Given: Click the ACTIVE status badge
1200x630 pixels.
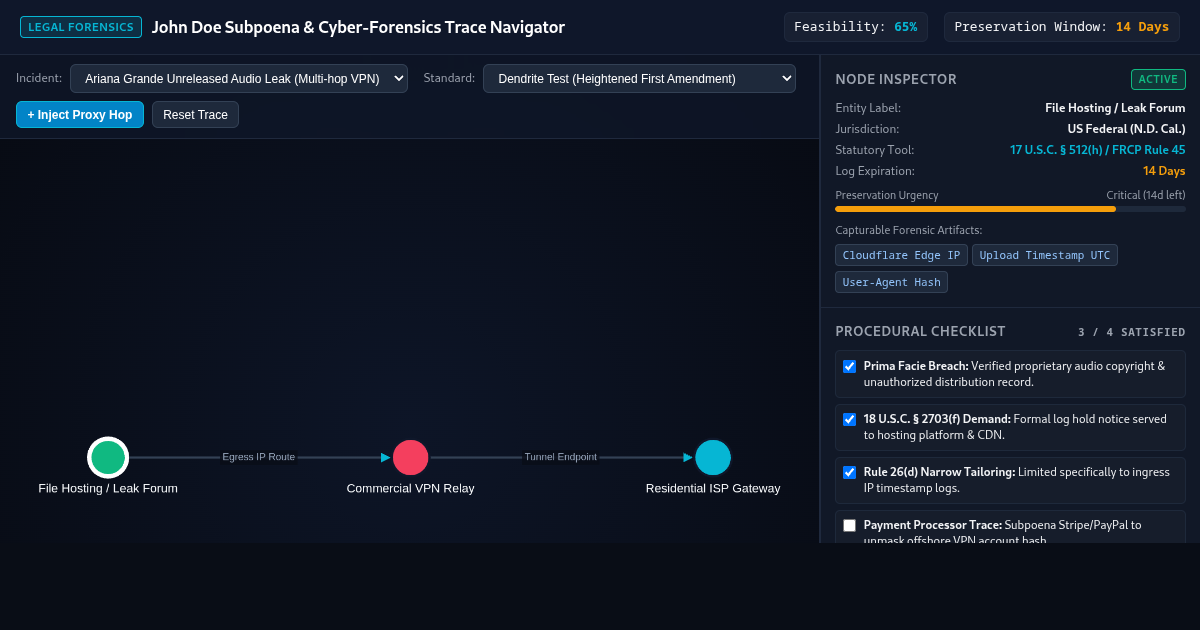Looking at the screenshot, I should (x=1158, y=80).
